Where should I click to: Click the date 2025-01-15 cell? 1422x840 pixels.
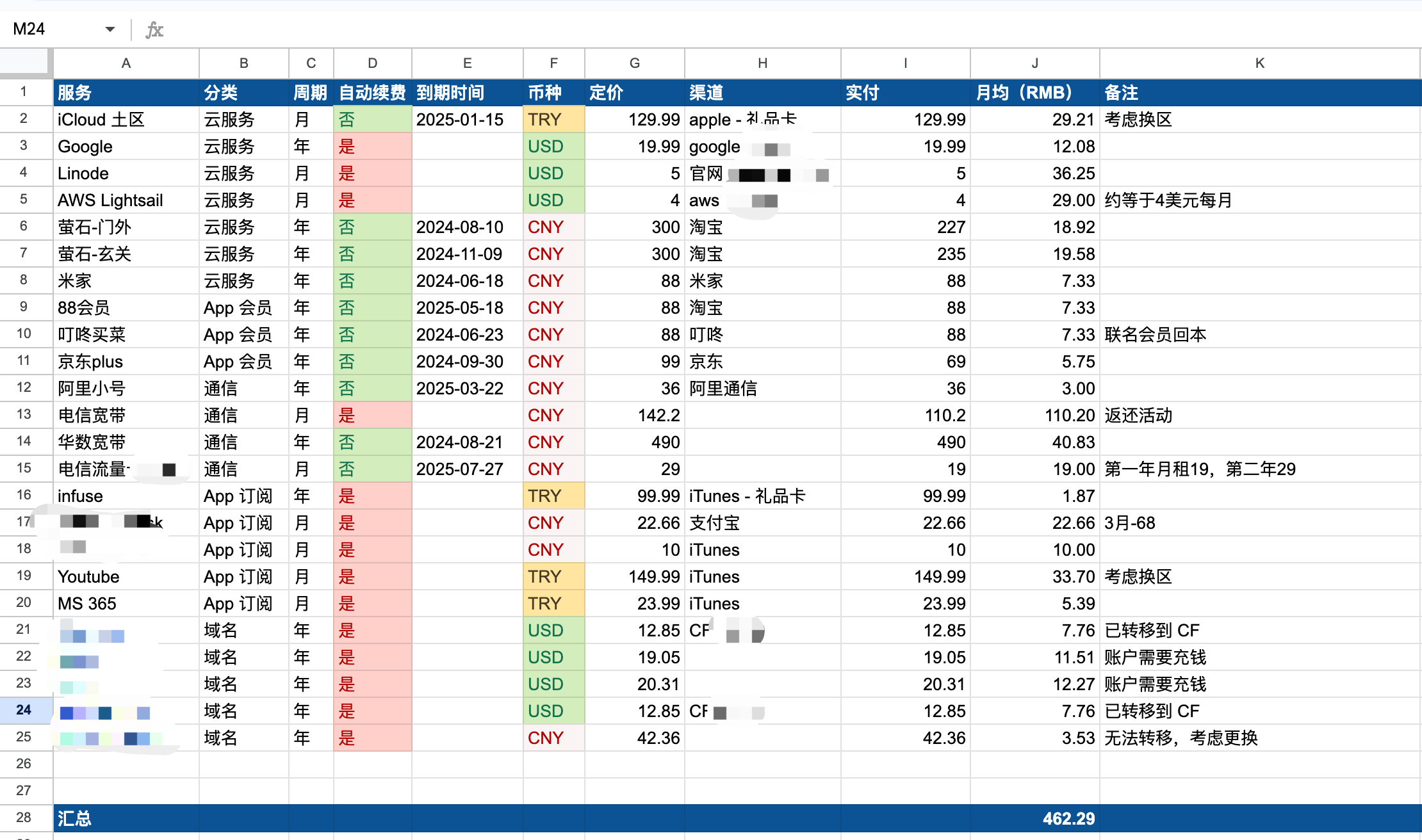point(468,120)
